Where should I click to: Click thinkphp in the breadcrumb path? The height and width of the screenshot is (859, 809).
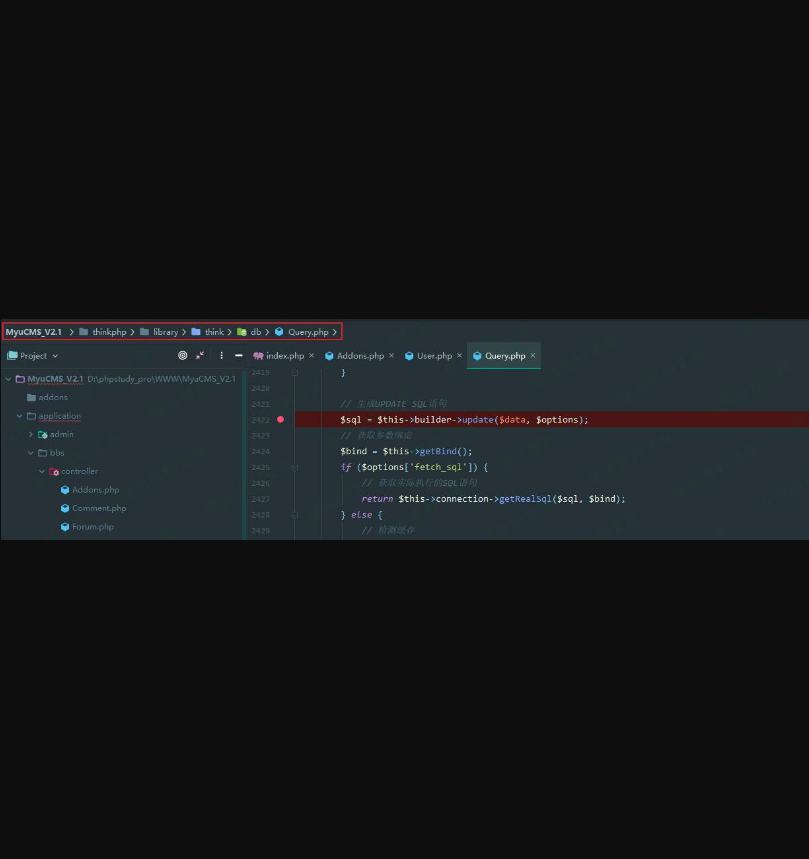coord(109,332)
